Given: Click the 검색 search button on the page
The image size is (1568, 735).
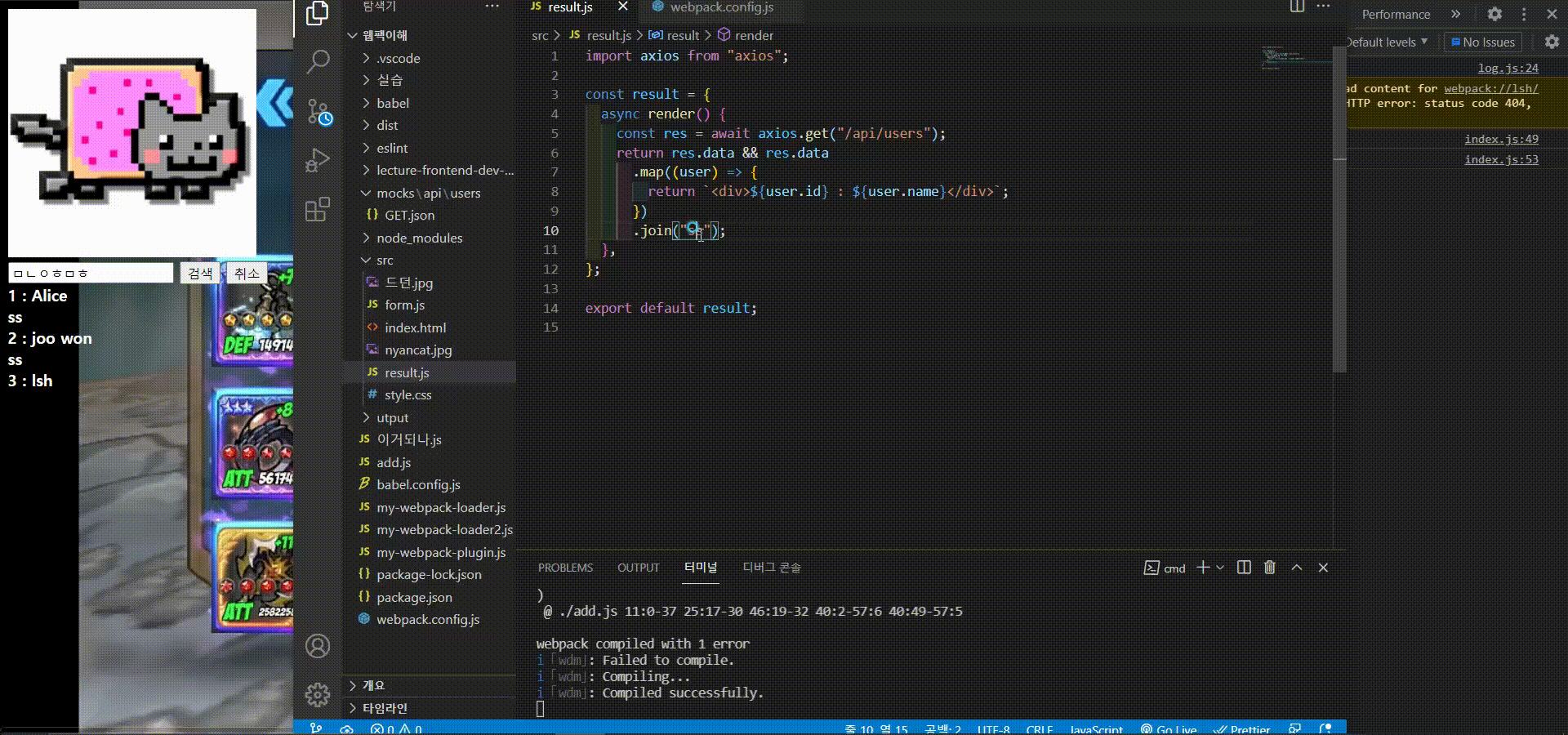Looking at the screenshot, I should 200,273.
